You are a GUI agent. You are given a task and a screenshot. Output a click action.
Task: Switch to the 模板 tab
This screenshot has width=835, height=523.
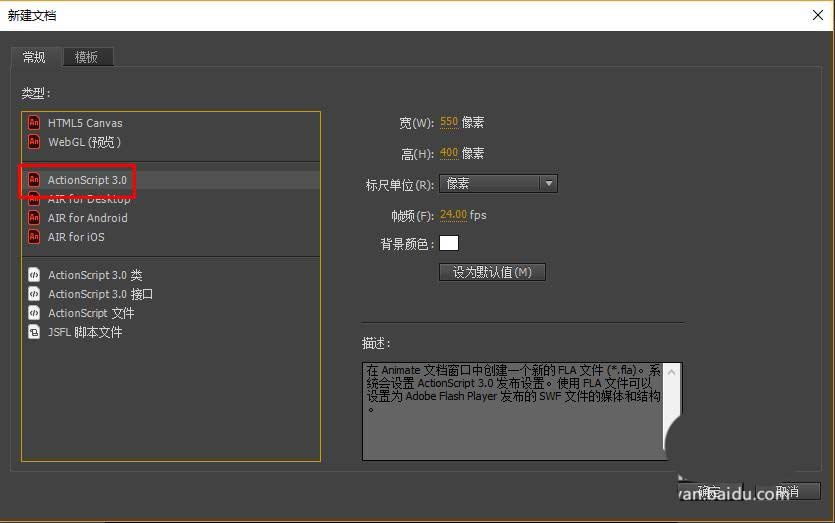coord(87,57)
